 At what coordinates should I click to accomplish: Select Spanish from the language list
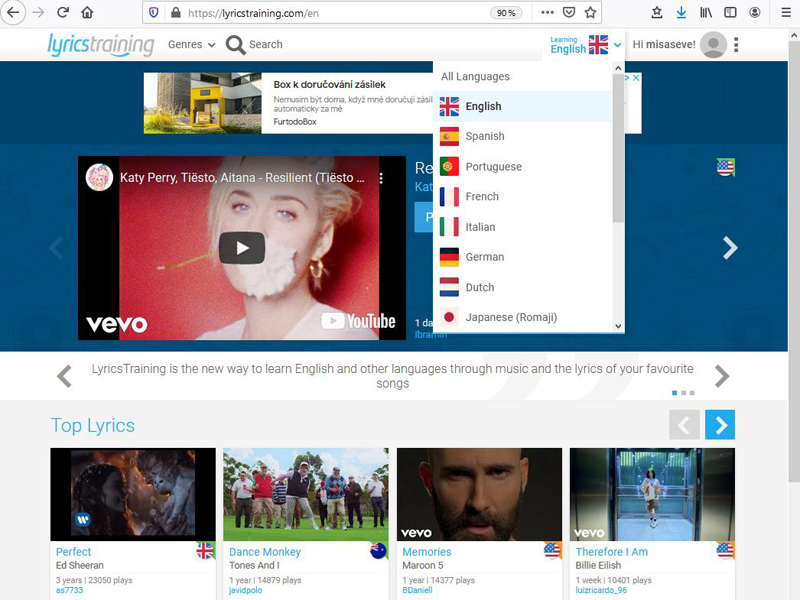(x=485, y=137)
